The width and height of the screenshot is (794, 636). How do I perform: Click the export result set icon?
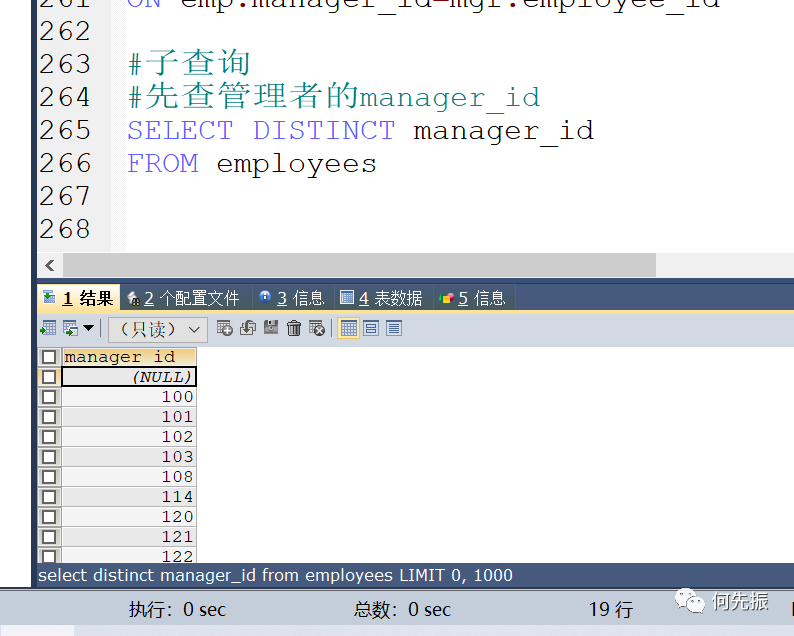pos(48,329)
